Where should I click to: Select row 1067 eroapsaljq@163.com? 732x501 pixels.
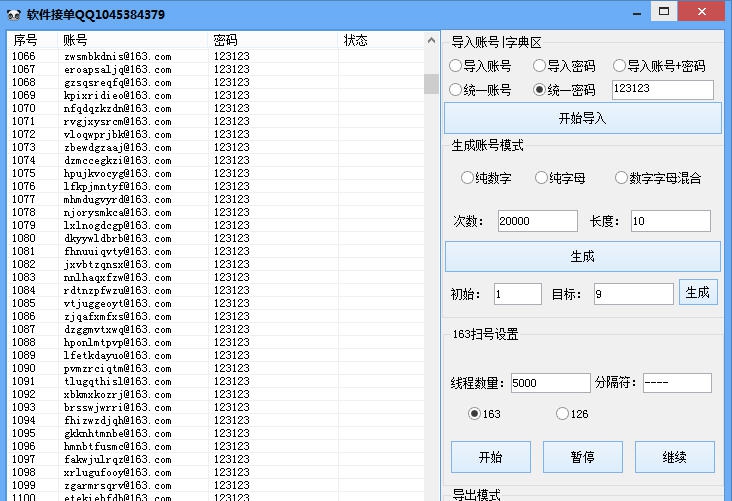[x=216, y=70]
